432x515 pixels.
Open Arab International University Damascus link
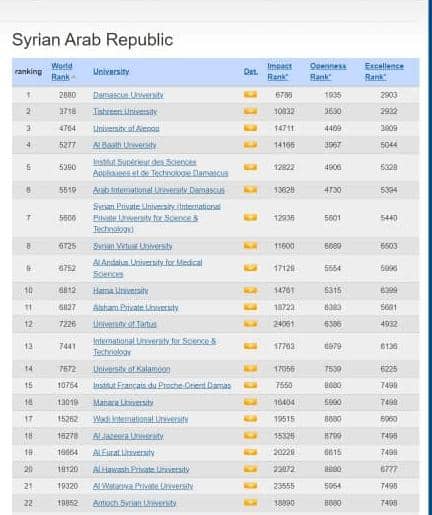159,190
